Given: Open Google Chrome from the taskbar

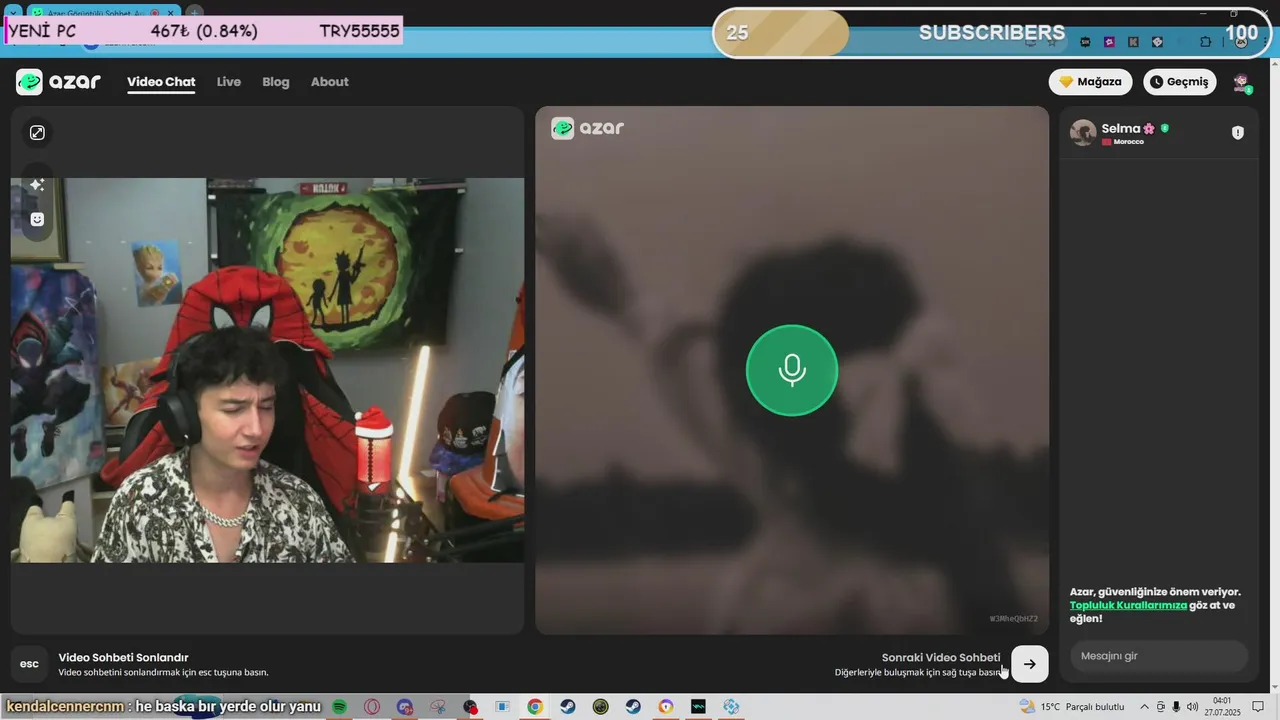Looking at the screenshot, I should pos(535,707).
